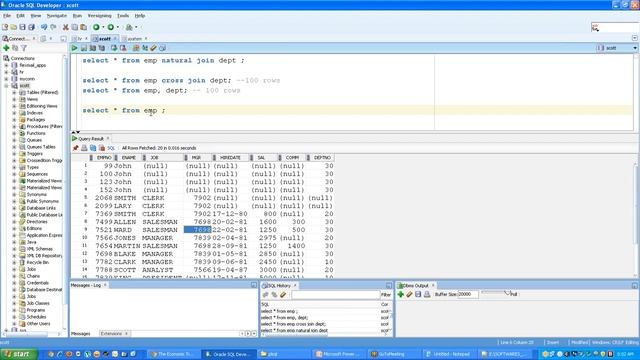The image size is (640, 360).
Task: Click the Open folder icon in the main toolbar
Action: 13,27
